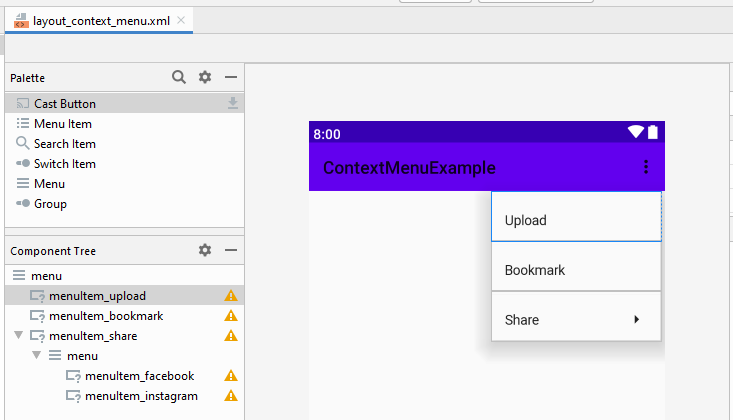The width and height of the screenshot is (733, 420).
Task: Click the Palette panel title
Action: pyautogui.click(x=28, y=78)
